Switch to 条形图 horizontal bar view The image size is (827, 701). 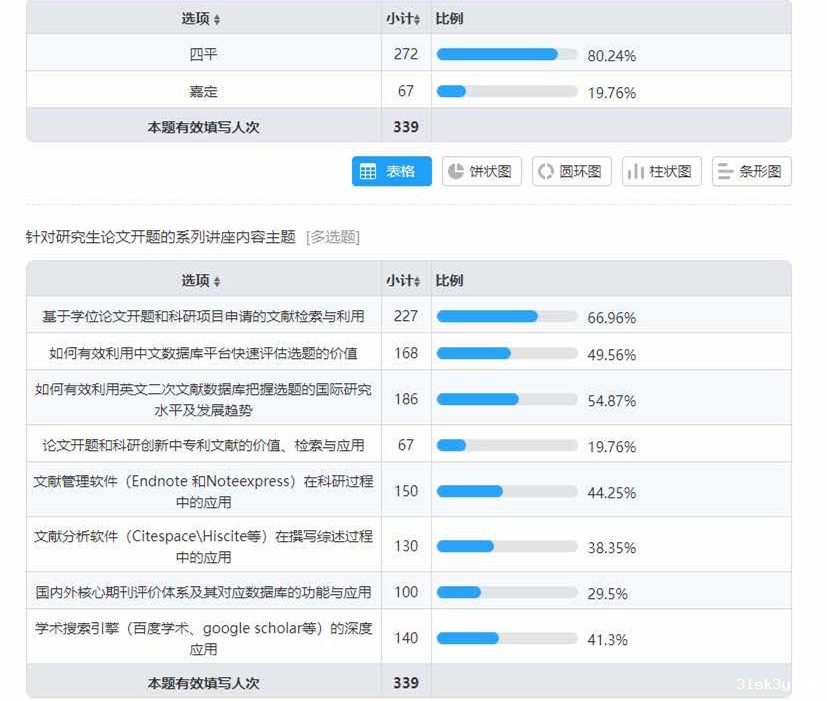pos(751,171)
